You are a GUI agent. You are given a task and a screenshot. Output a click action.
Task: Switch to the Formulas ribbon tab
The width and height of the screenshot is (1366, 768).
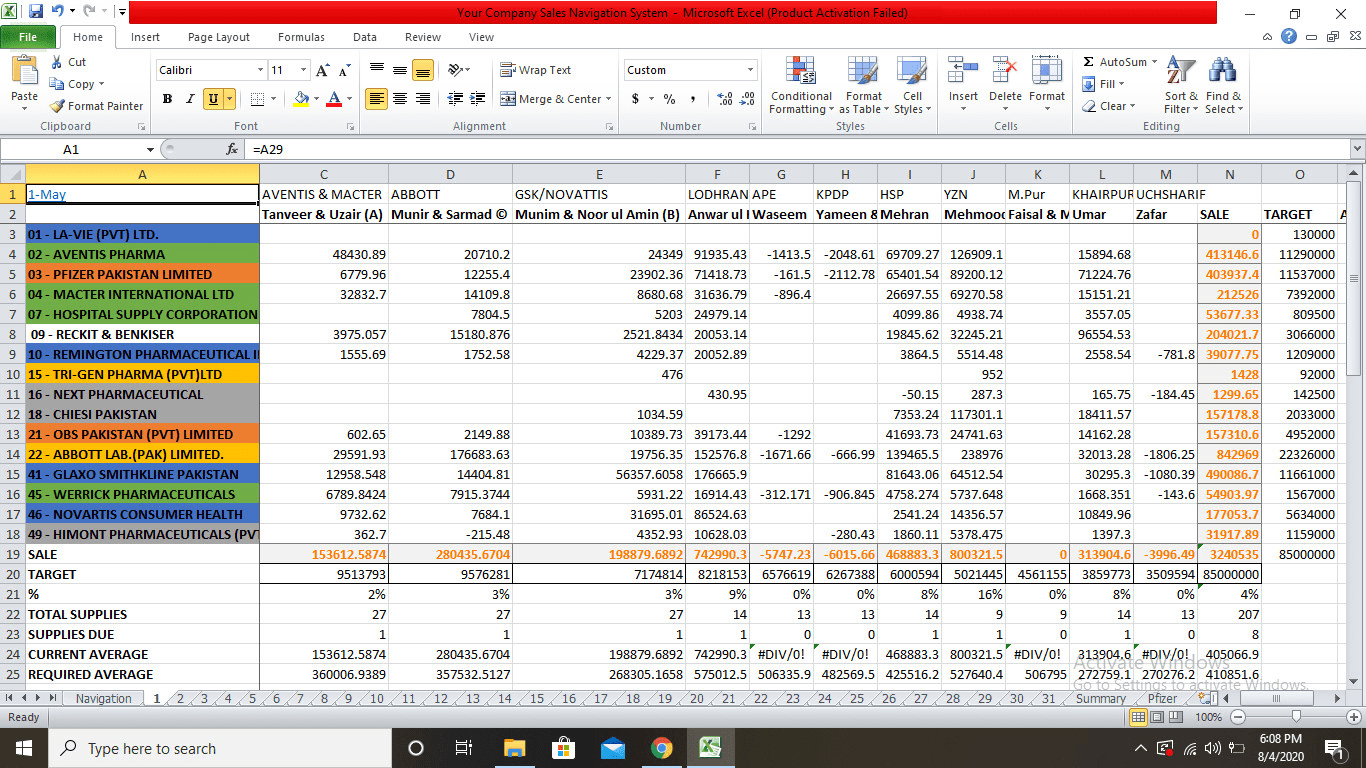coord(301,37)
